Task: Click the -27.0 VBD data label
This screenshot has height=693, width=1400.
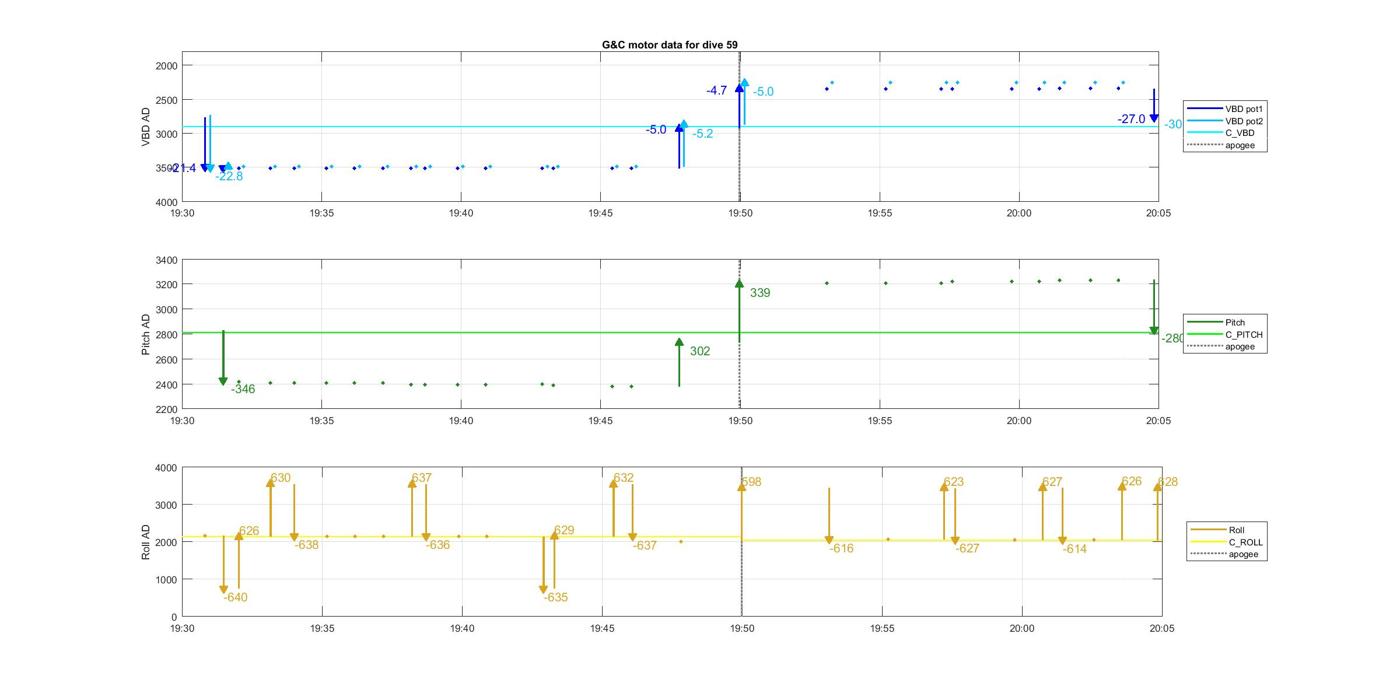Action: tap(1132, 119)
